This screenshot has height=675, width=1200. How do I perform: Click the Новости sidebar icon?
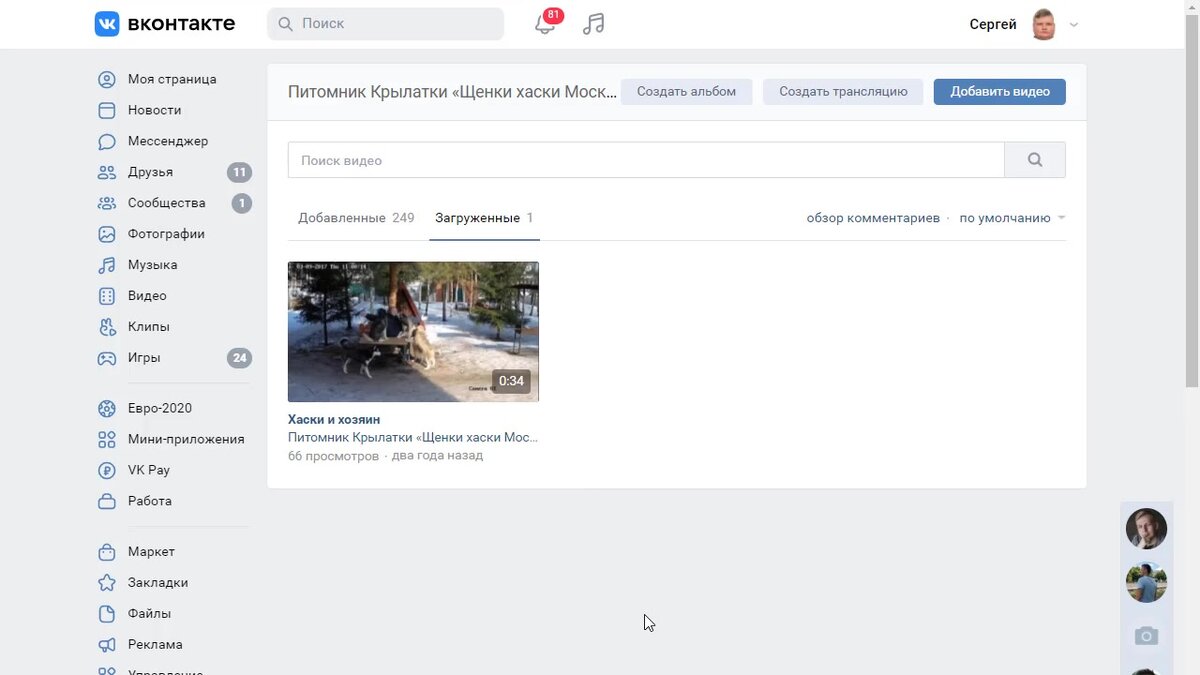coord(107,110)
